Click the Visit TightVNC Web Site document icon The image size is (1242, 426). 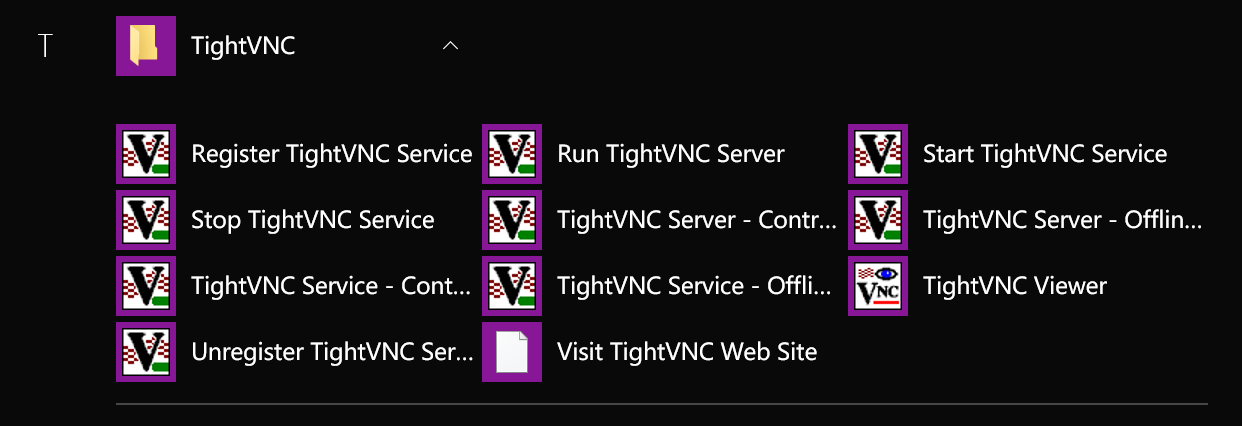512,352
